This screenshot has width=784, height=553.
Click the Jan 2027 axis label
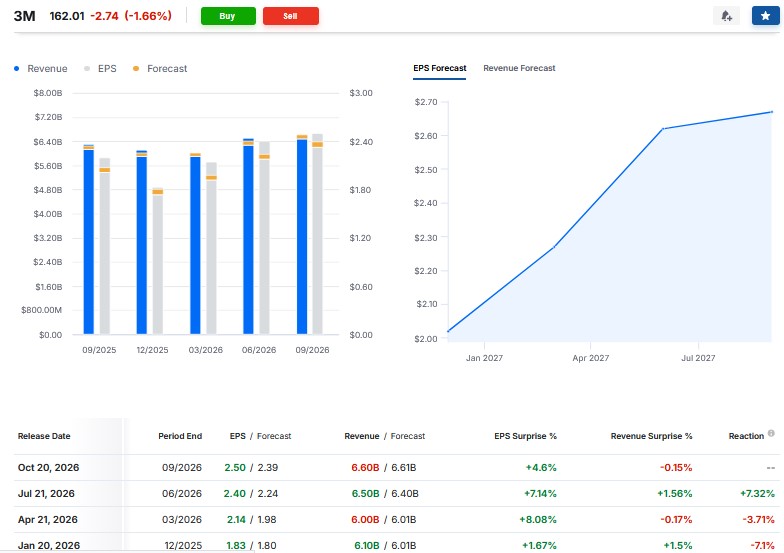coord(484,358)
